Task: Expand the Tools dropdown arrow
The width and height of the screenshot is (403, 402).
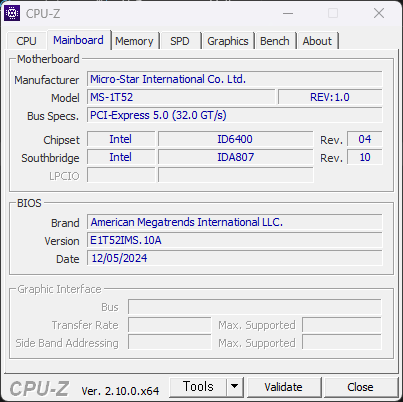Action: 235,387
